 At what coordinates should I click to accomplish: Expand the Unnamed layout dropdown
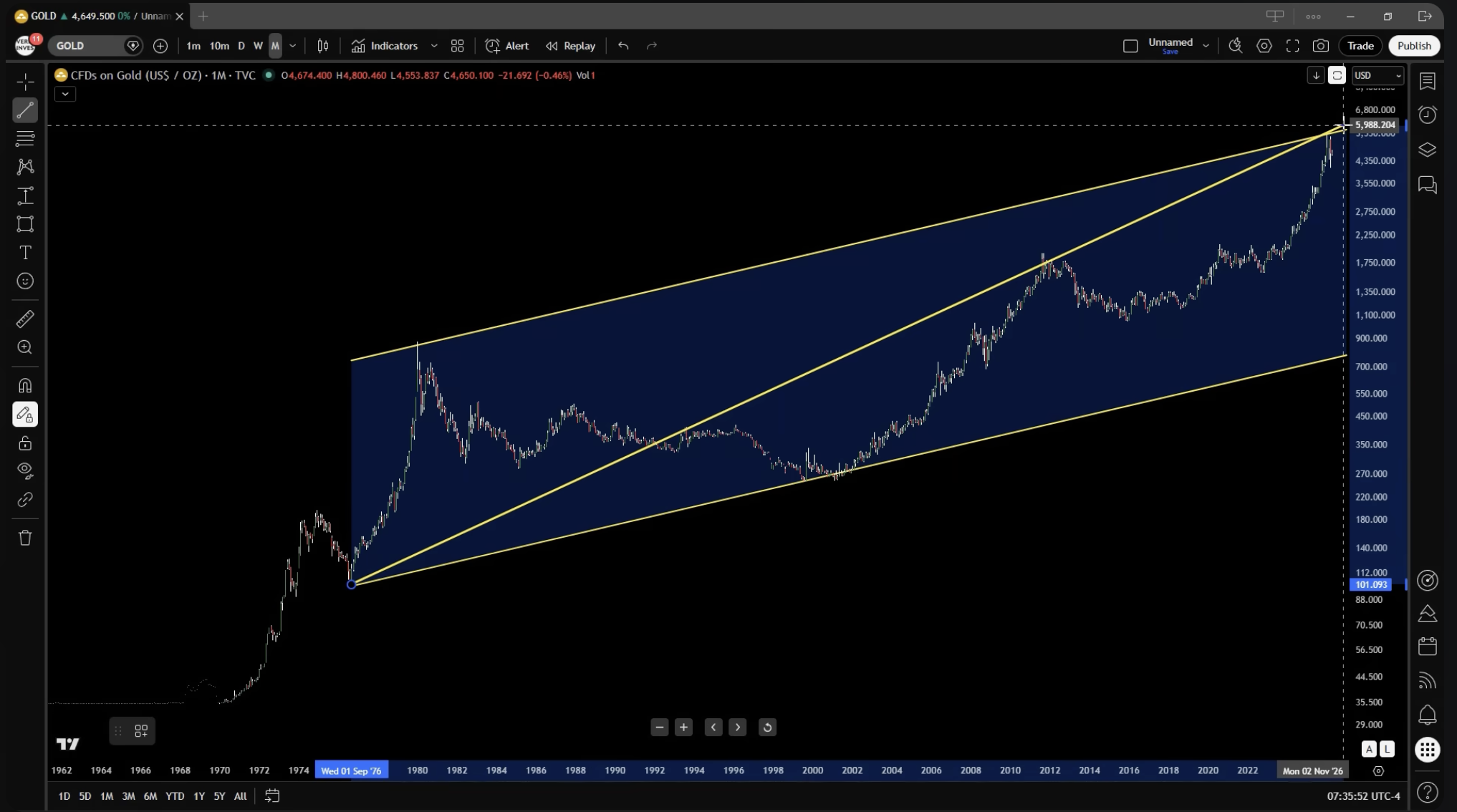click(x=1206, y=46)
